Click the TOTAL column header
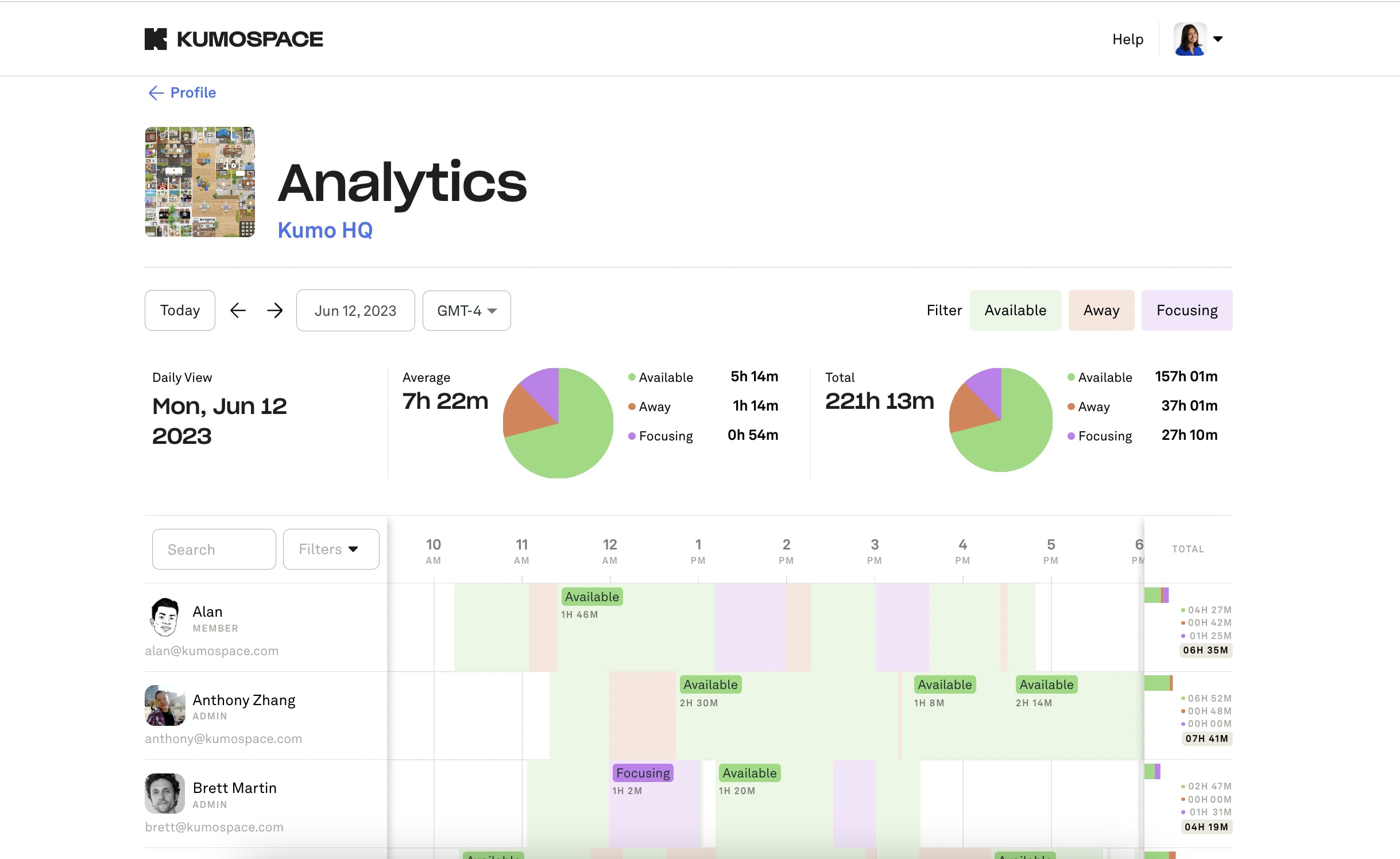Viewport: 1400px width, 859px height. click(x=1188, y=549)
